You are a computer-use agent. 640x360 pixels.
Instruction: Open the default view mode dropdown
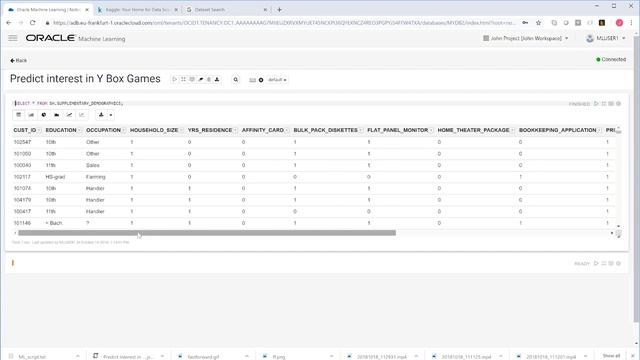[277, 80]
